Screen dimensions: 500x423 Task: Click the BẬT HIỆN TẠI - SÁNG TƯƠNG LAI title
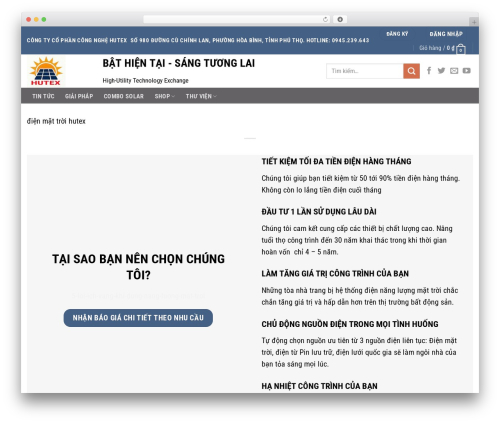[x=179, y=63]
